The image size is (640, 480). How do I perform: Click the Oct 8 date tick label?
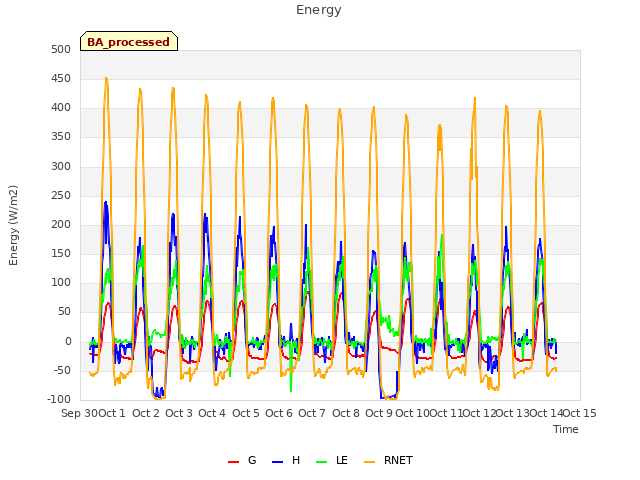[x=346, y=413]
